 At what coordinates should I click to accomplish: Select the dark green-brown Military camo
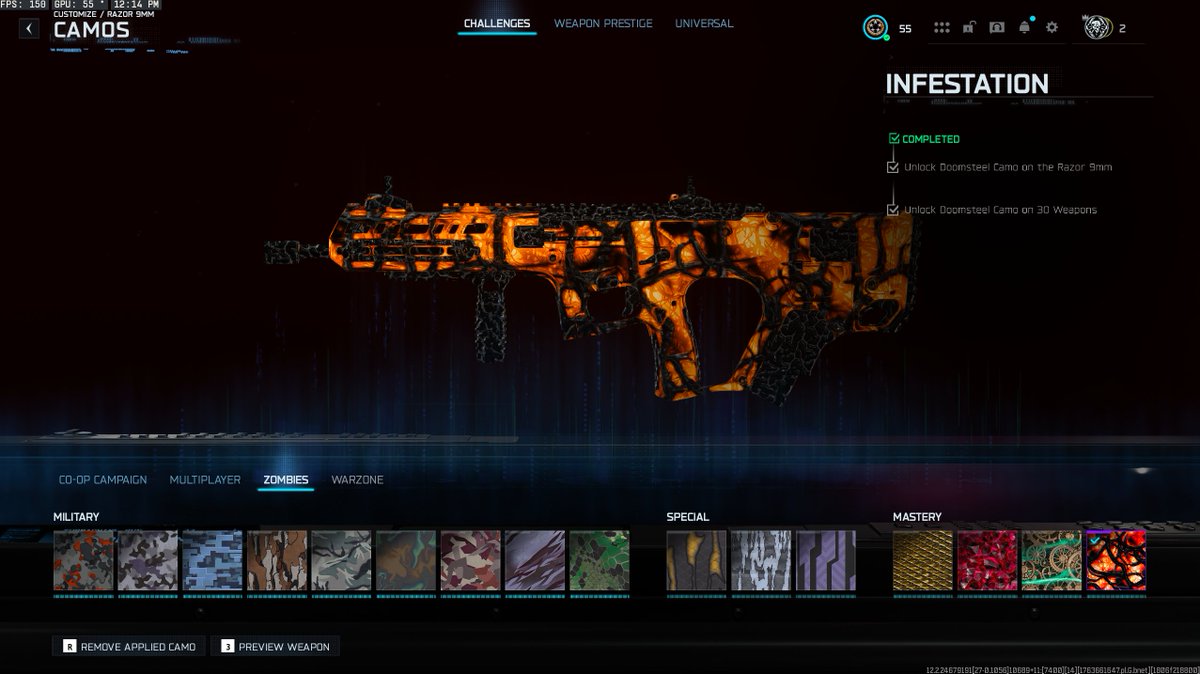tap(406, 561)
